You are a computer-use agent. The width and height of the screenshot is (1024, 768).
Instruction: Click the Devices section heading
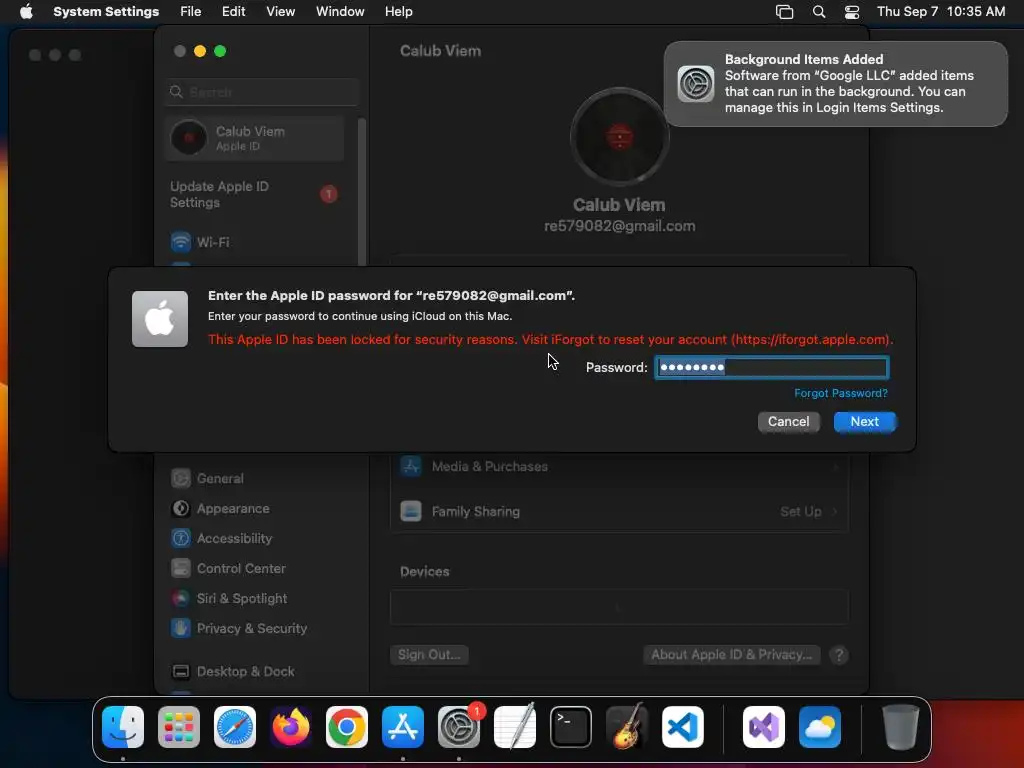[424, 571]
